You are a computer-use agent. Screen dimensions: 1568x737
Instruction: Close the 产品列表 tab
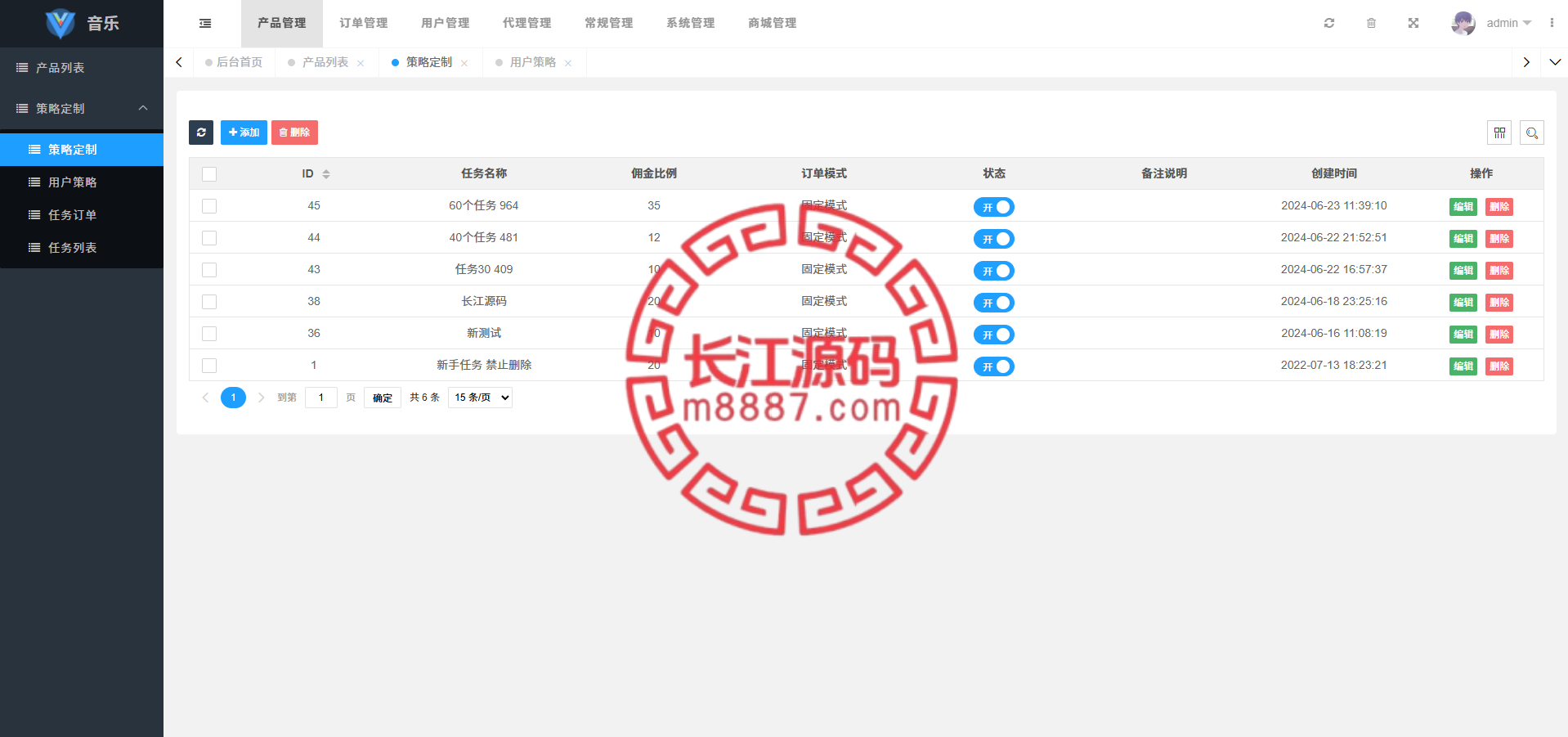[361, 63]
